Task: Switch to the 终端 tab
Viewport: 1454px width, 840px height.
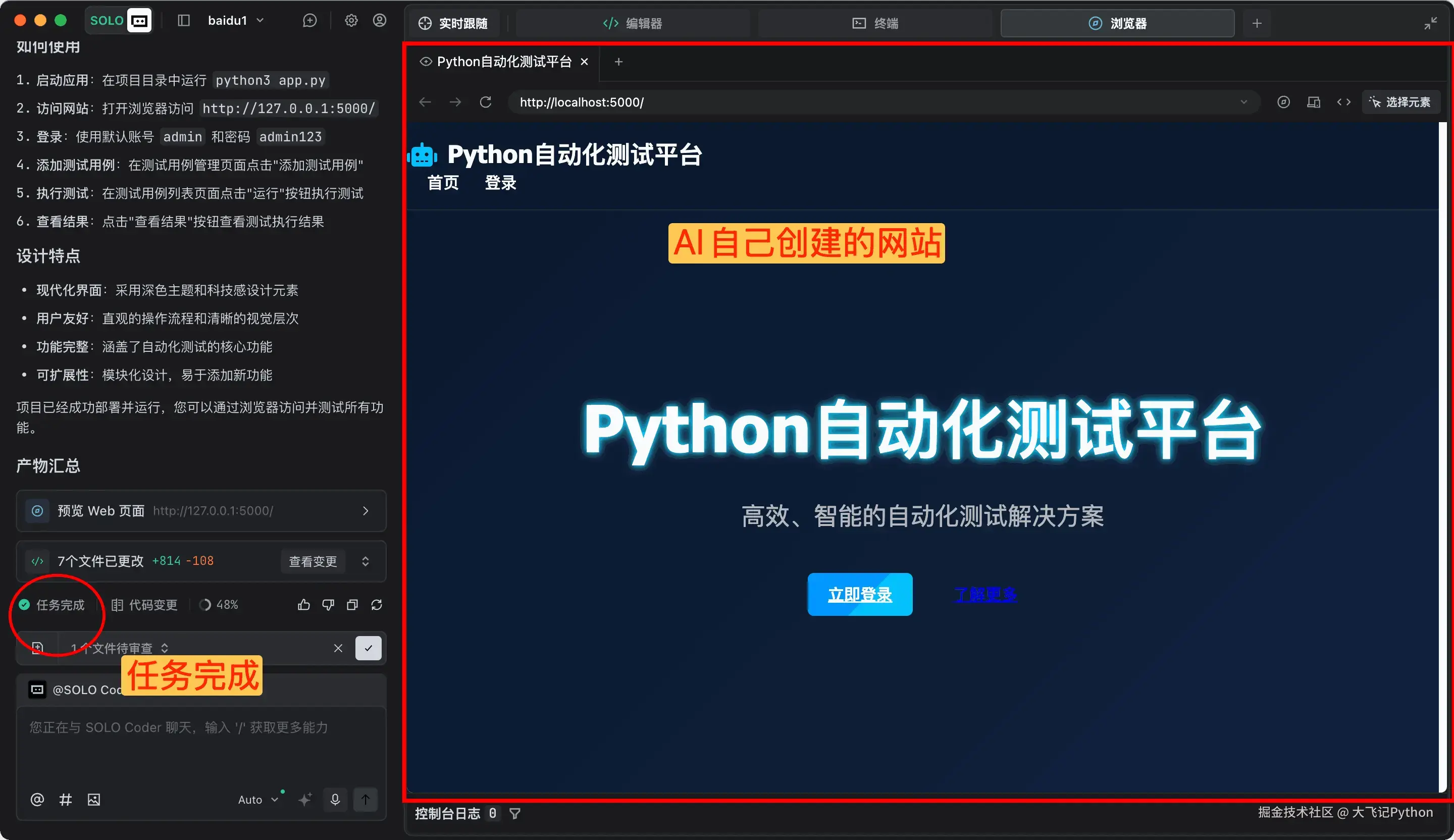Action: pos(875,23)
